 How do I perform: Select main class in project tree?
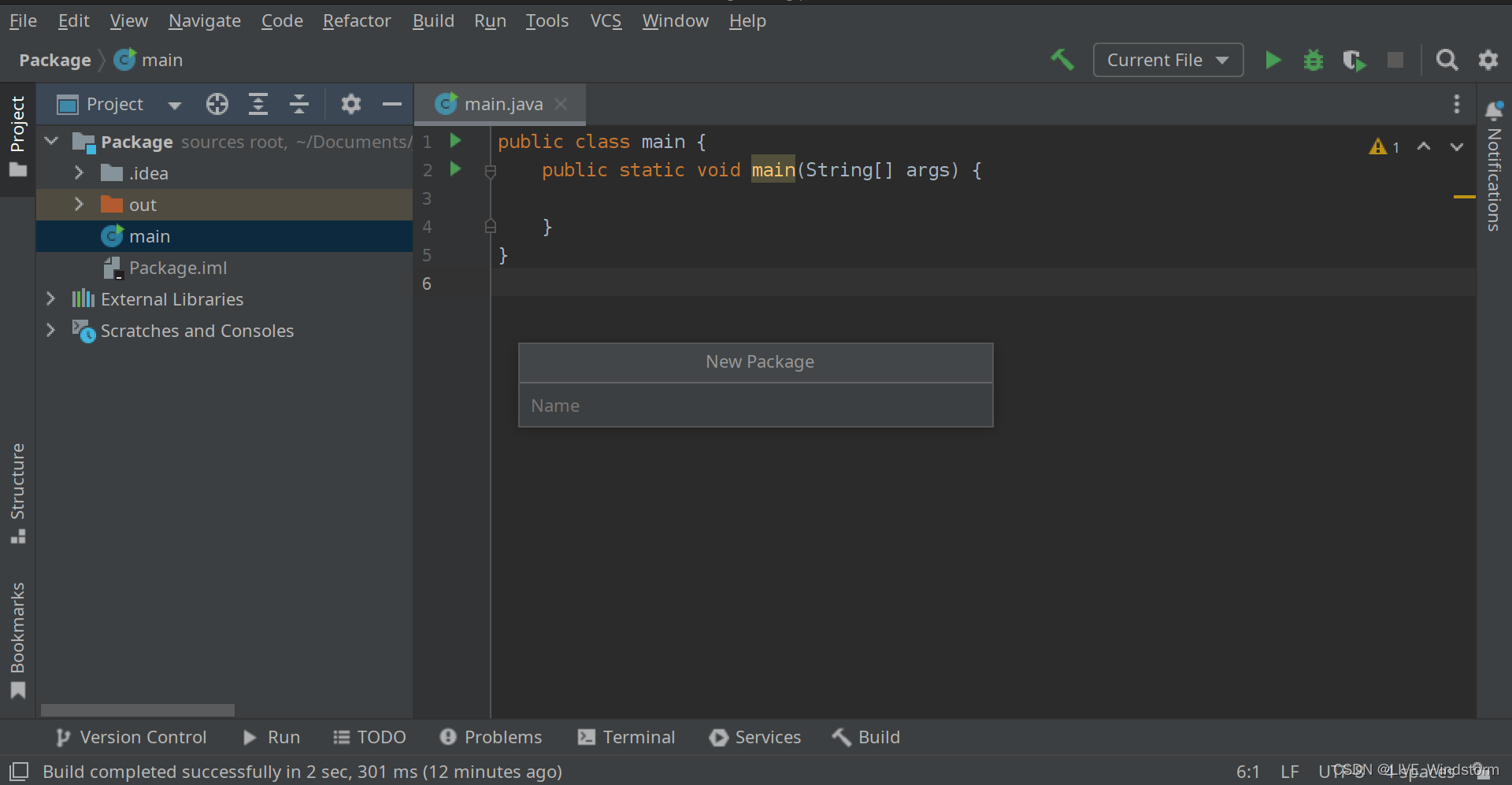point(224,236)
